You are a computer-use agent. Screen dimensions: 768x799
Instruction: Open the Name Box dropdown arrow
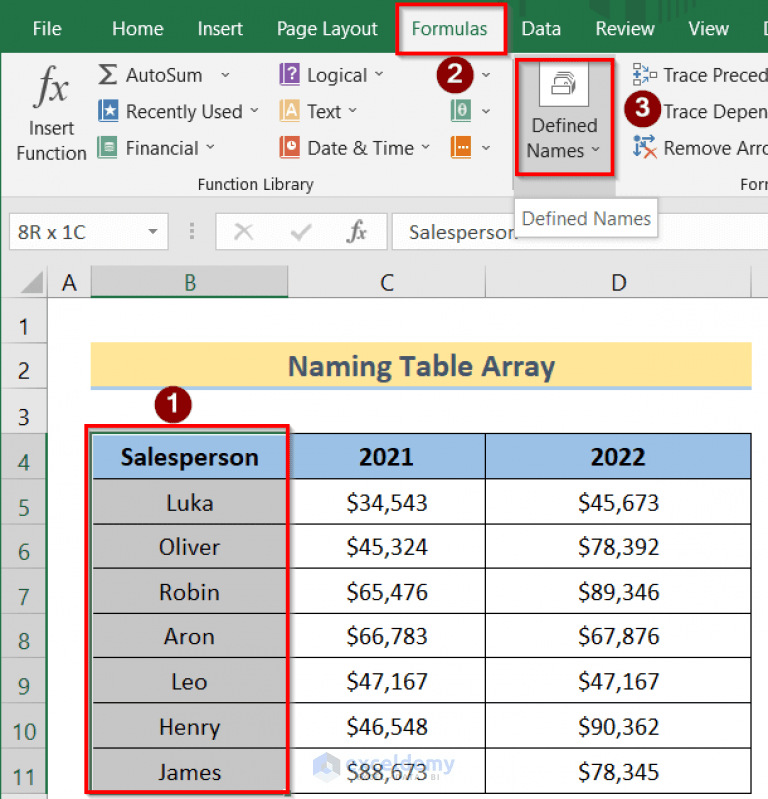(x=153, y=232)
